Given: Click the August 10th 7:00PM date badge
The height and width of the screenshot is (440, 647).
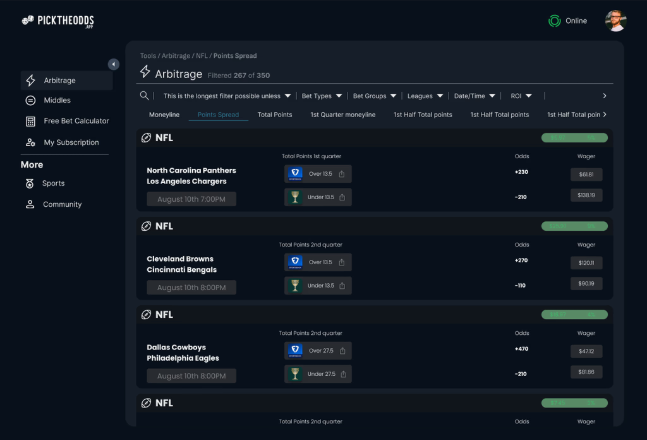Looking at the screenshot, I should coord(191,199).
